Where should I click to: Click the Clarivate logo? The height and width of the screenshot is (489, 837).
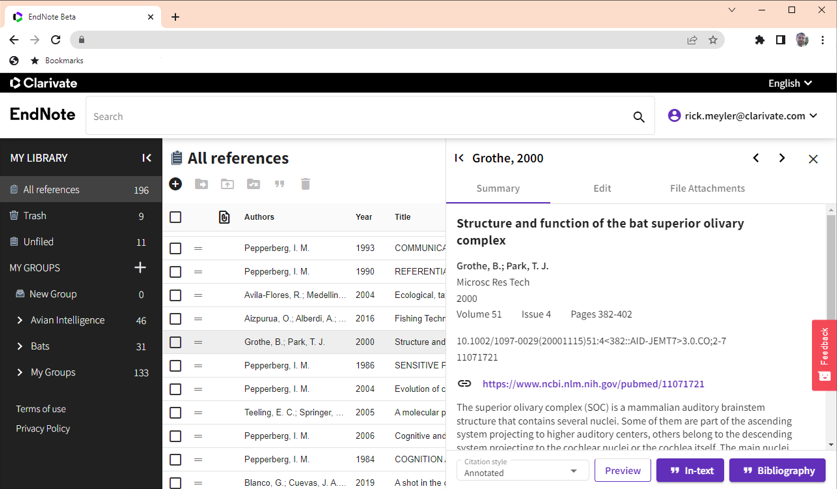pyautogui.click(x=44, y=83)
